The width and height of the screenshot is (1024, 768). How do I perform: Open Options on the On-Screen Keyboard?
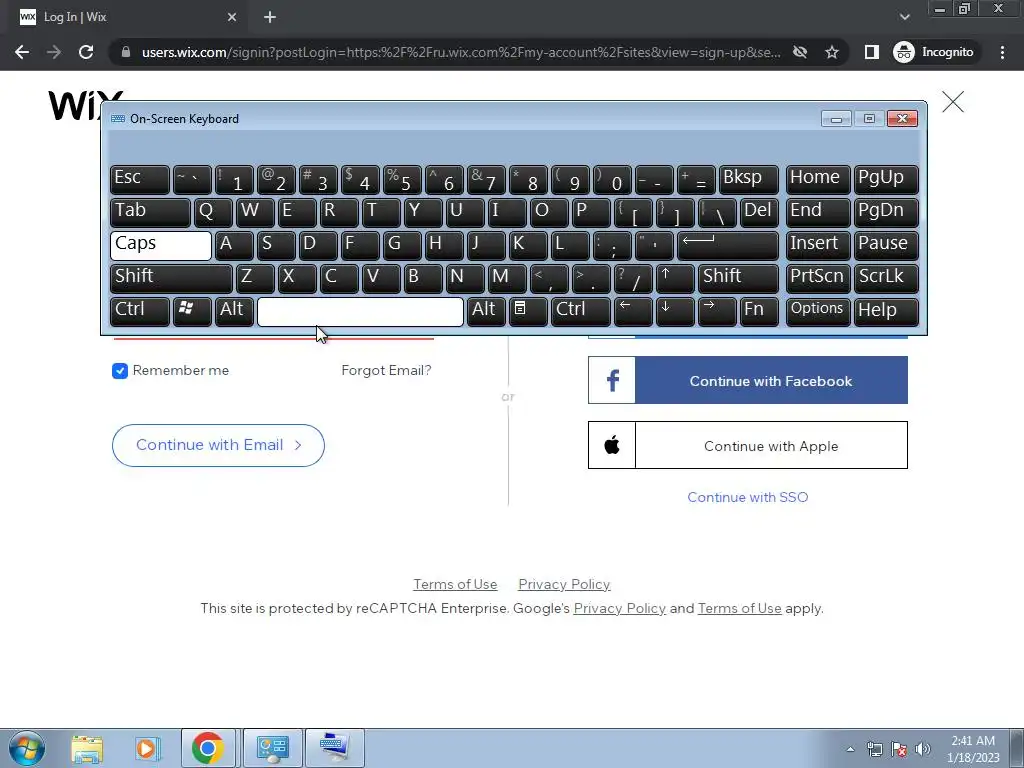(818, 312)
